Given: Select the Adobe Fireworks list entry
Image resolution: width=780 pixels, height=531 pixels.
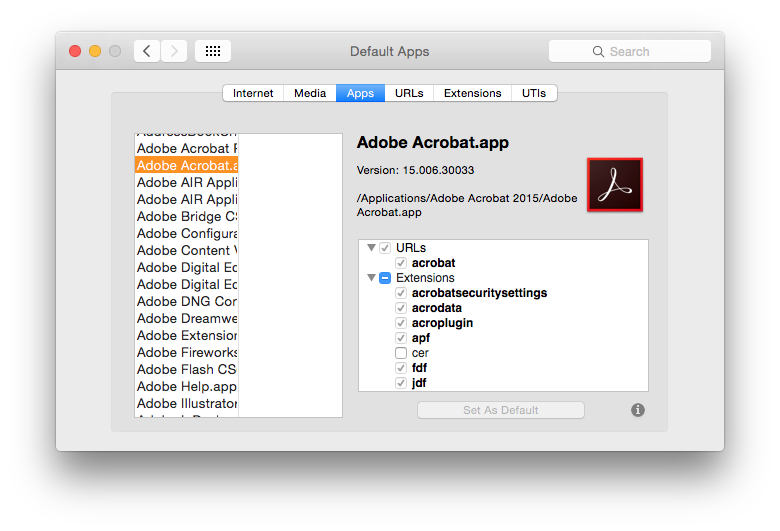Looking at the screenshot, I should coord(187,352).
